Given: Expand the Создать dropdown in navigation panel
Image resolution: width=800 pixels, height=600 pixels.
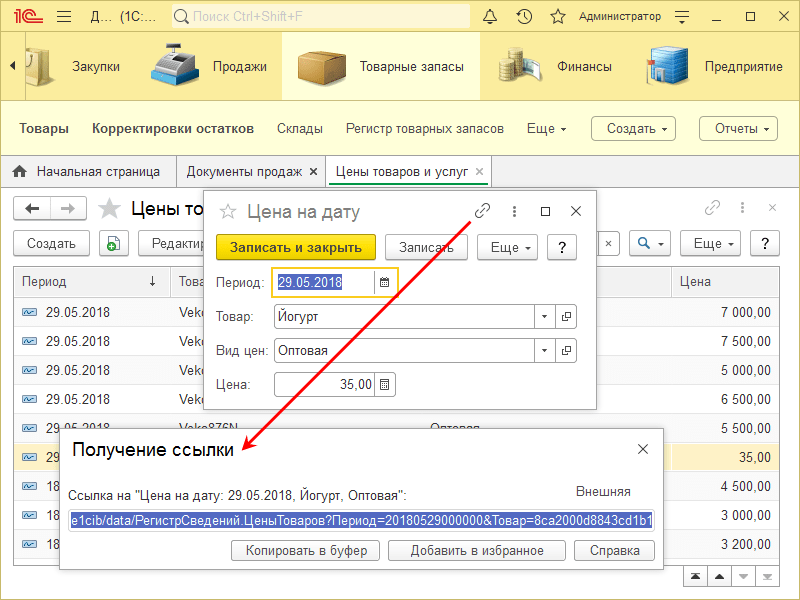Looking at the screenshot, I should (x=633, y=129).
